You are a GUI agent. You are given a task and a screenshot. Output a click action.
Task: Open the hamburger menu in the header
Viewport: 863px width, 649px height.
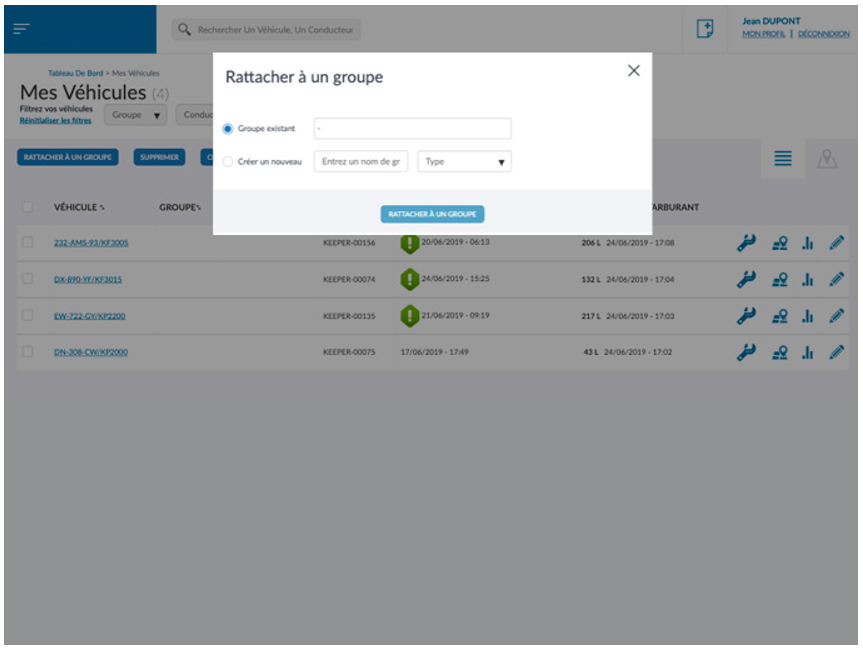pos(21,30)
